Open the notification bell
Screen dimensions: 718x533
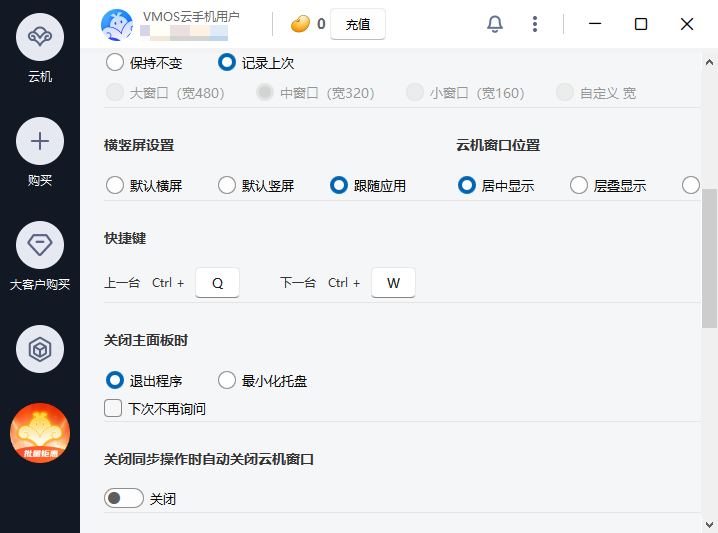[495, 24]
